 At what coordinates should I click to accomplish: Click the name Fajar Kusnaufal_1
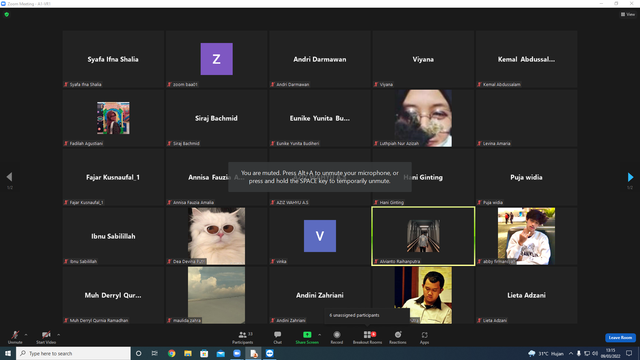click(113, 177)
